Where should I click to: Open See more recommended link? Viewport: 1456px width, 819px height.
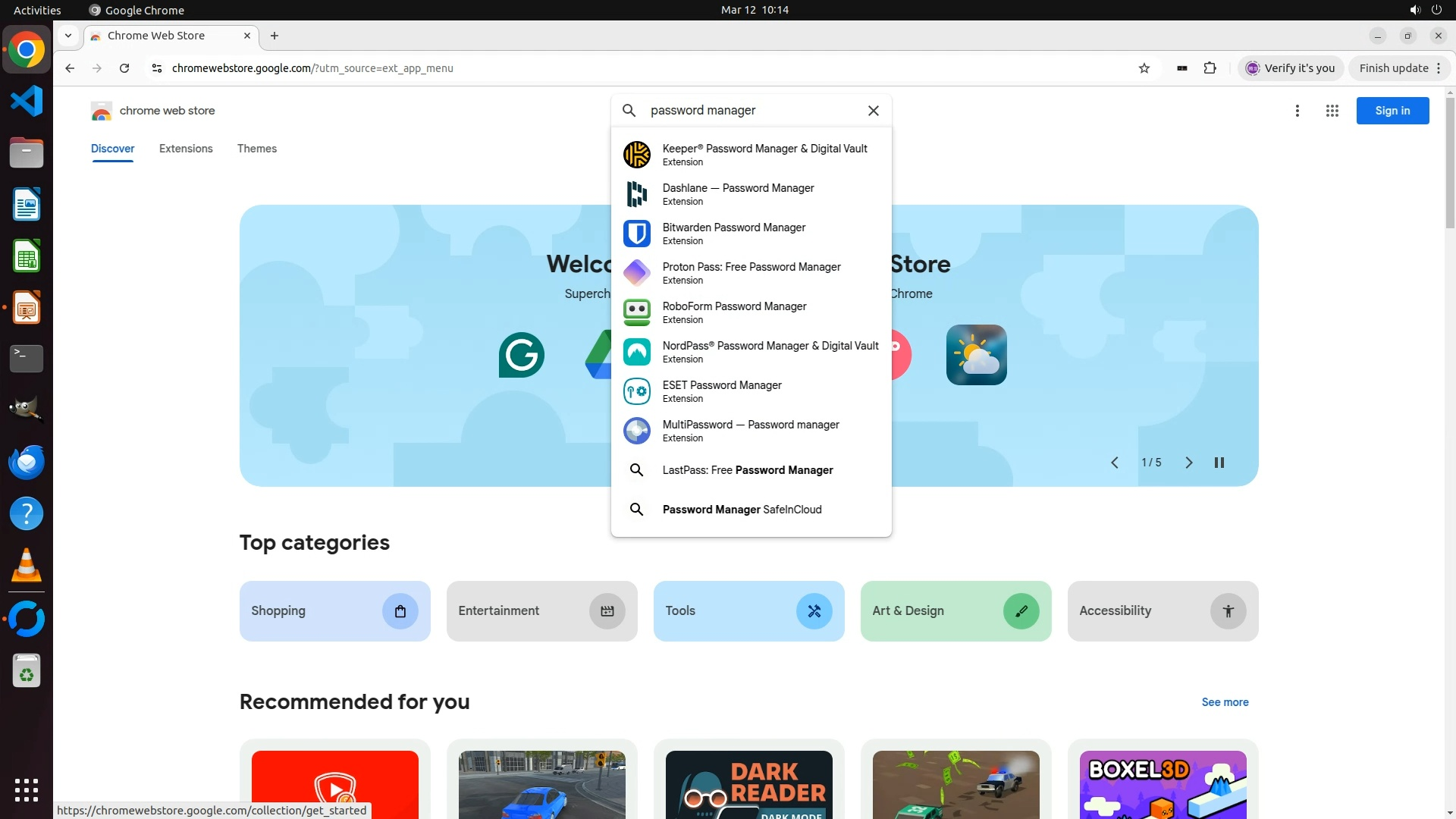pos(1225,702)
